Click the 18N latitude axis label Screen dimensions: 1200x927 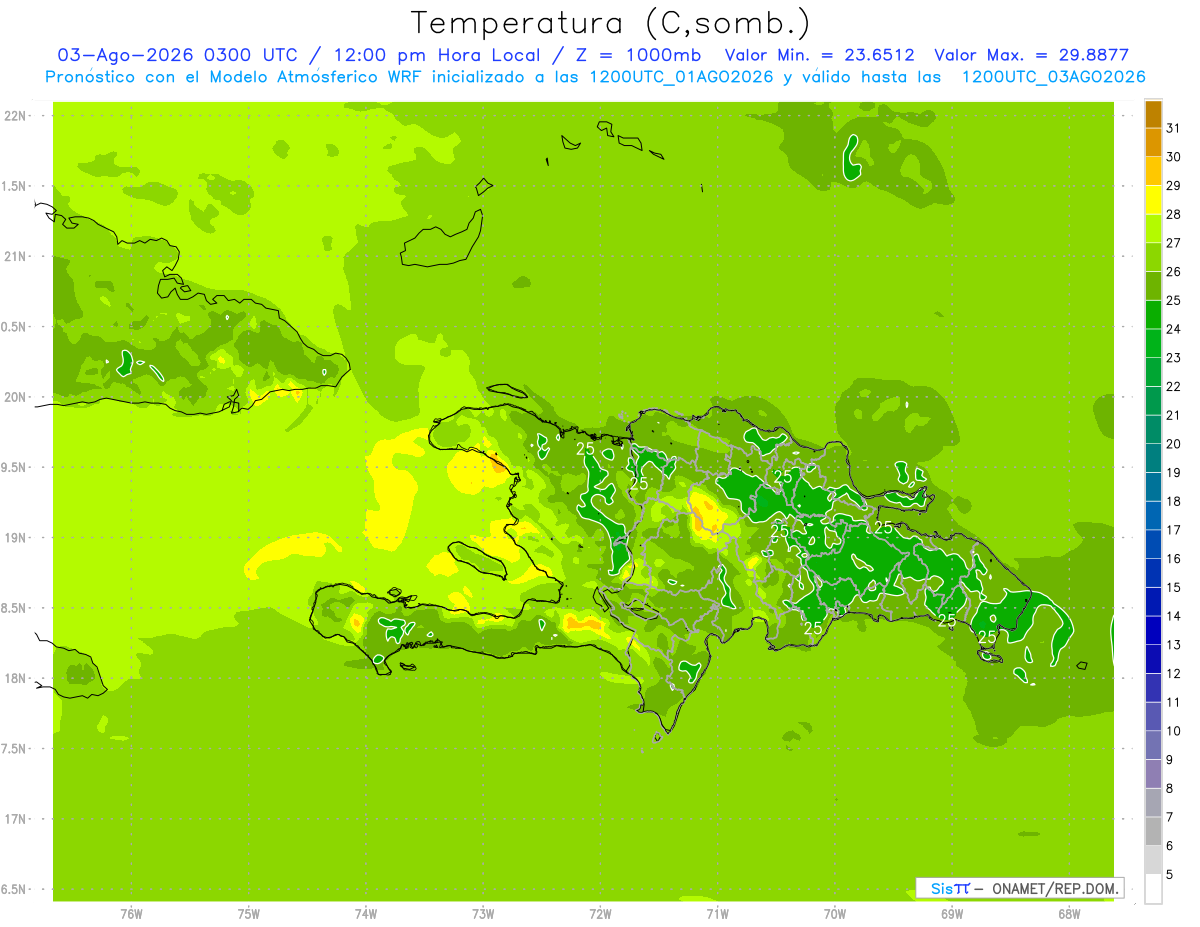coord(17,678)
